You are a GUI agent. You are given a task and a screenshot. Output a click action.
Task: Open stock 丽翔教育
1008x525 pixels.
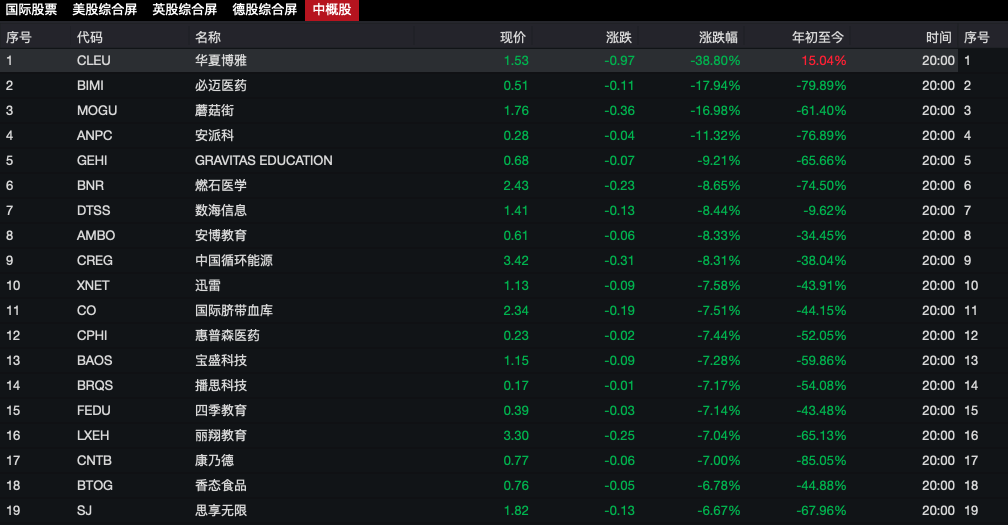(220, 436)
